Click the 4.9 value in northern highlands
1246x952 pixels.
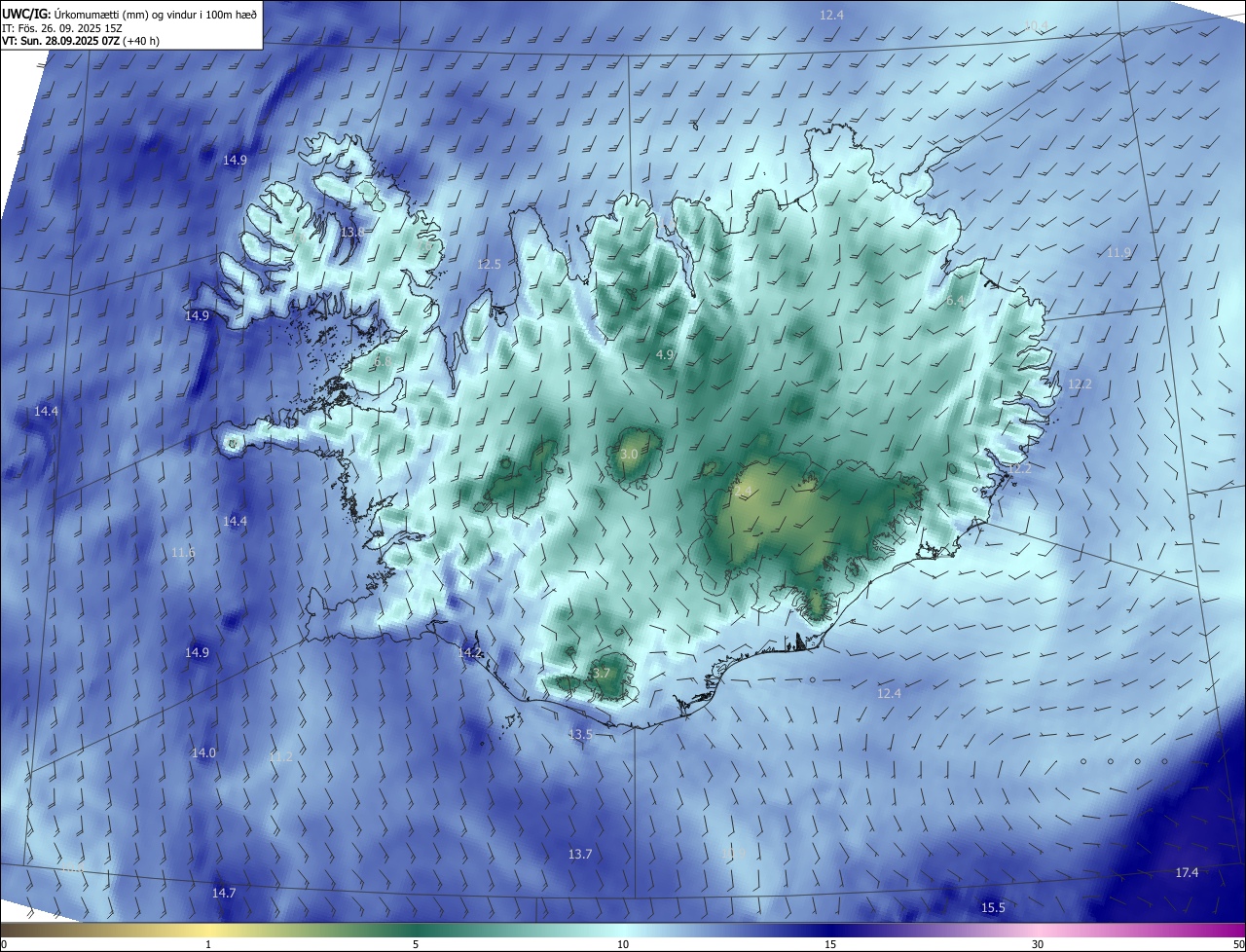(x=665, y=354)
